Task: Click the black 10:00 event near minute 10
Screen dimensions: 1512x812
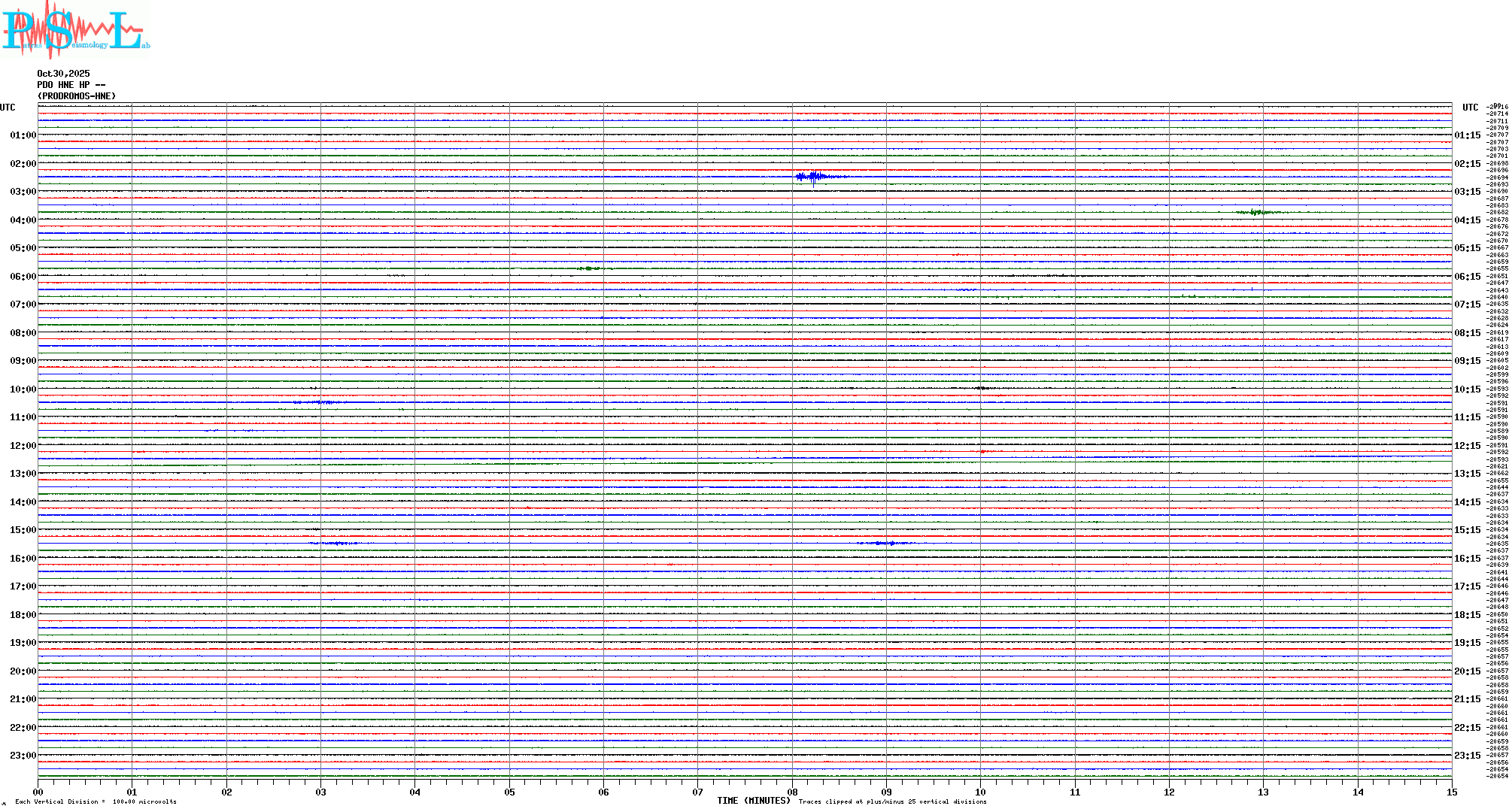Action: point(981,388)
